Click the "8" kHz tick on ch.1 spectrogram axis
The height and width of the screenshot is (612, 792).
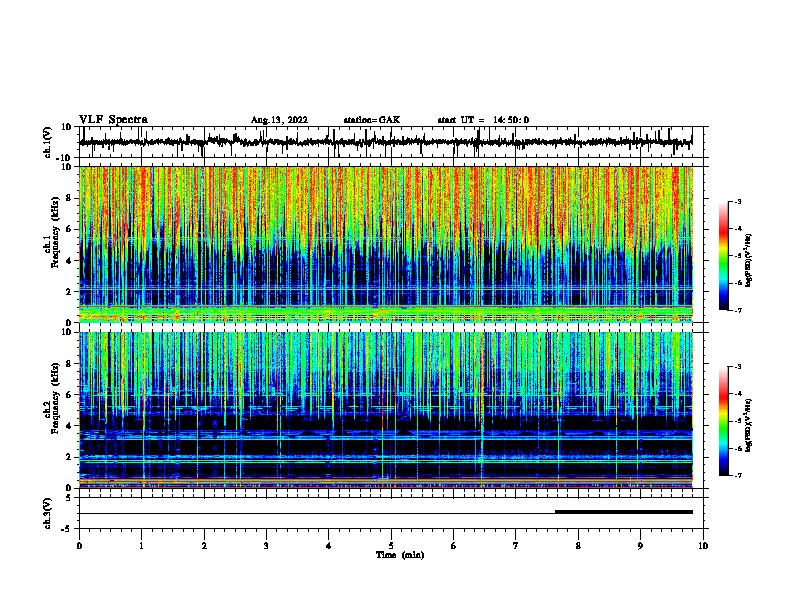click(x=70, y=198)
